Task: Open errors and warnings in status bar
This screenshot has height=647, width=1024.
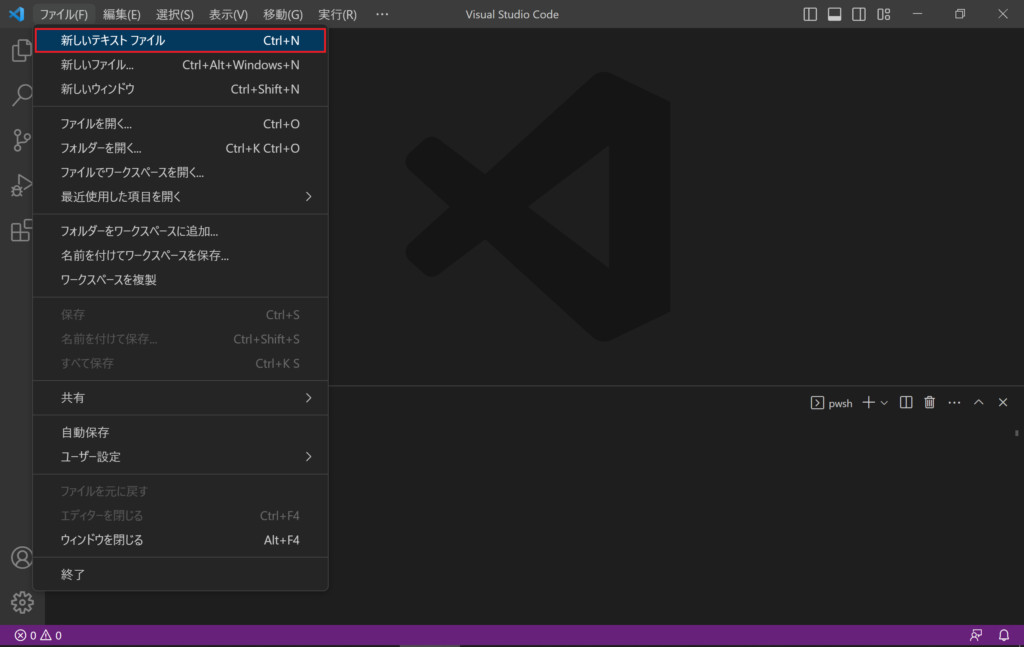Action: tap(38, 635)
